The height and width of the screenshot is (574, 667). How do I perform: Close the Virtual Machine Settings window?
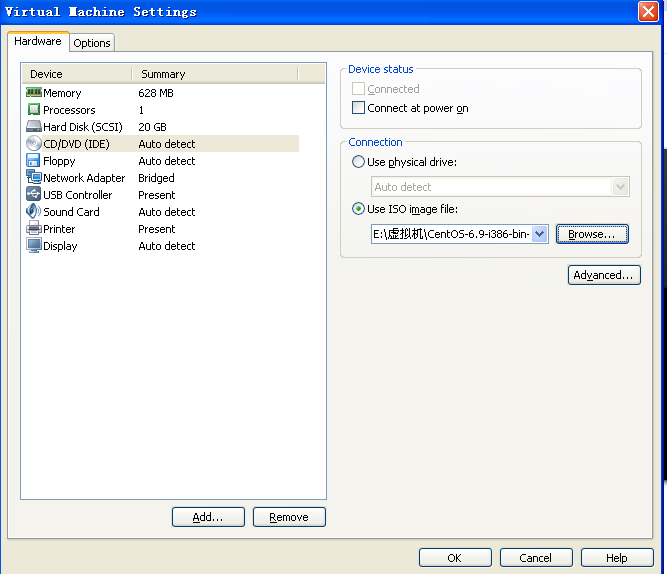pos(648,11)
